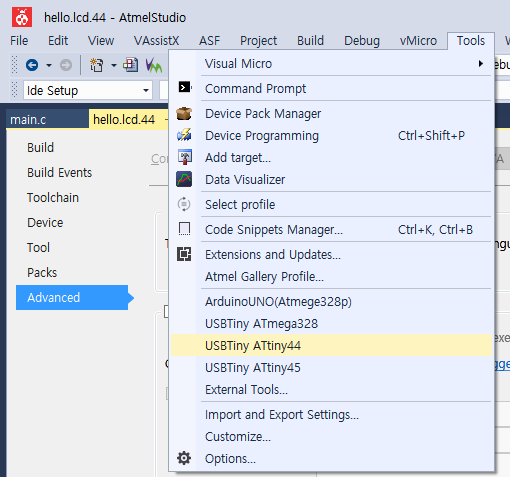This screenshot has width=510, height=477.
Task: Click the Atmel Studio ladybug logo
Action: click(22, 17)
